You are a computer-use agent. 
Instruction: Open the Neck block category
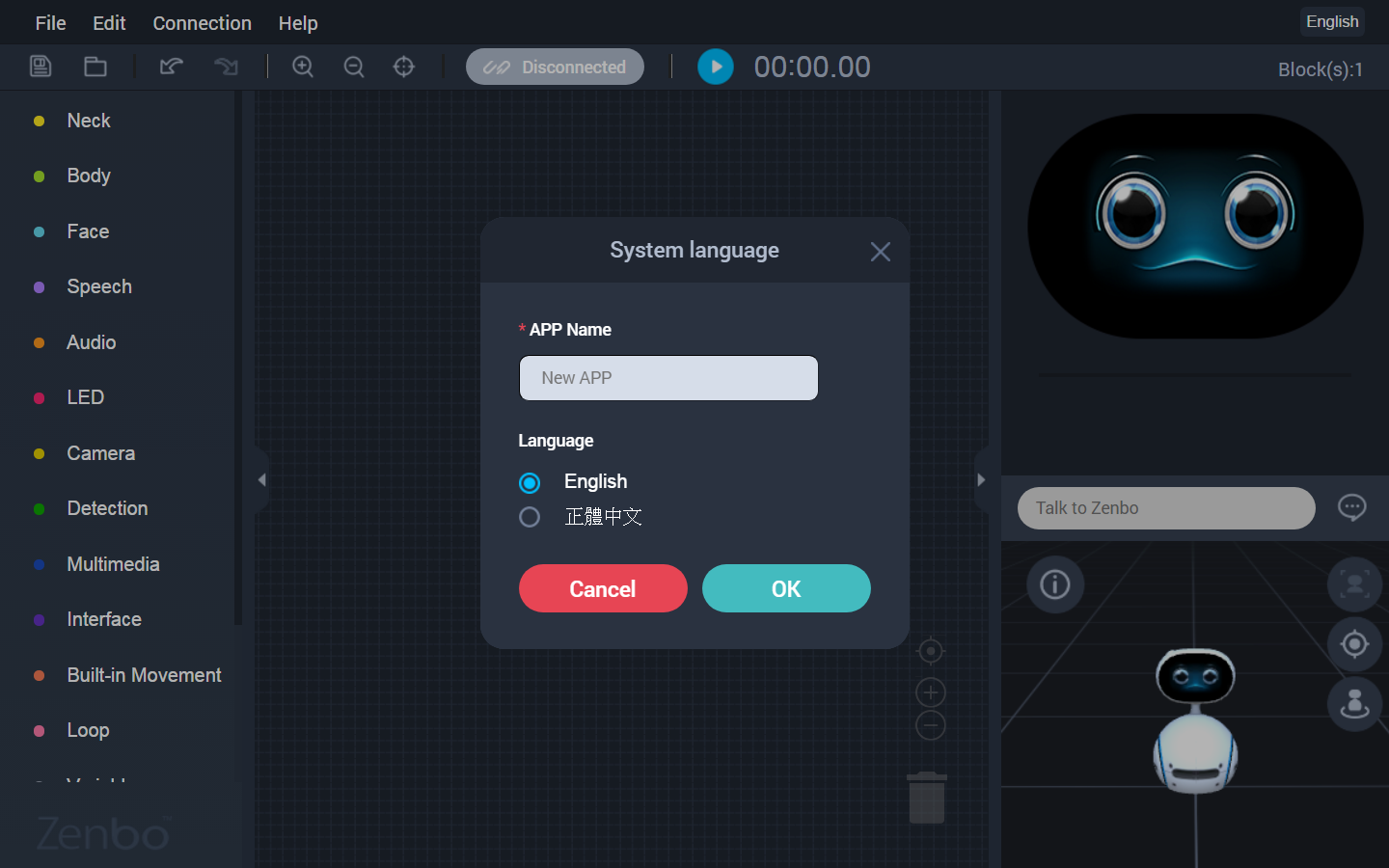pyautogui.click(x=89, y=121)
